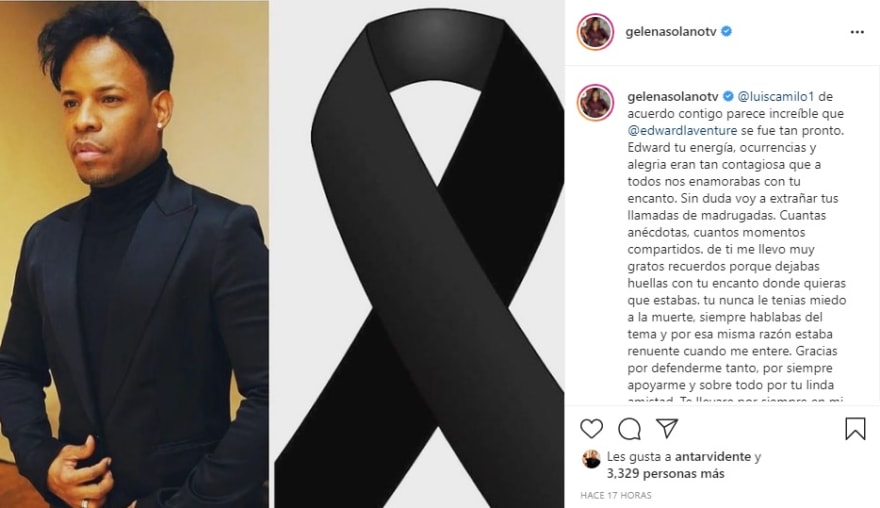This screenshot has width=880, height=508.
Task: Open the @edwardlaventure mention
Action: [682, 130]
